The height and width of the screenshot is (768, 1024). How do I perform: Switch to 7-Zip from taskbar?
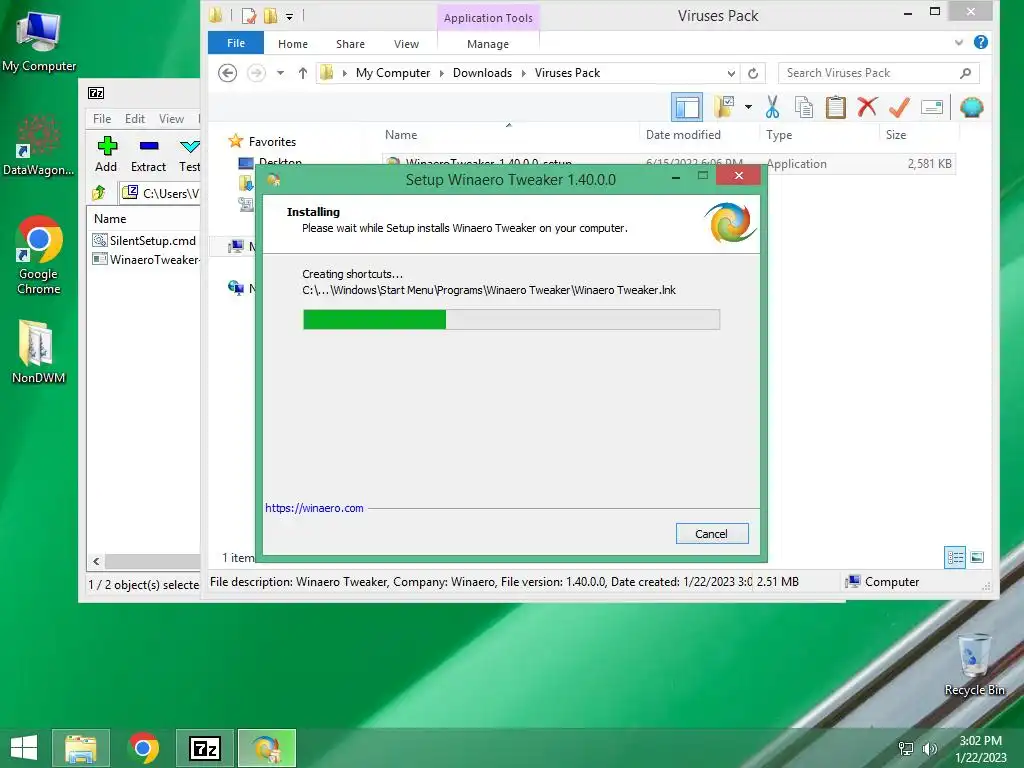pyautogui.click(x=205, y=748)
